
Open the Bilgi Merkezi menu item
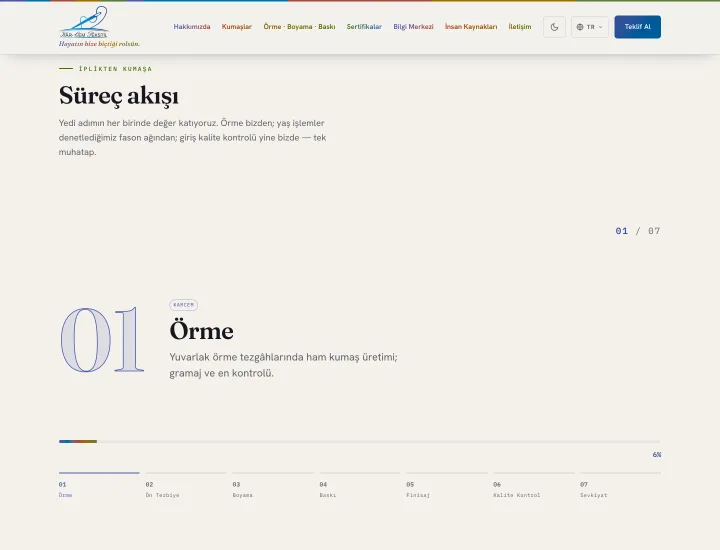[413, 27]
